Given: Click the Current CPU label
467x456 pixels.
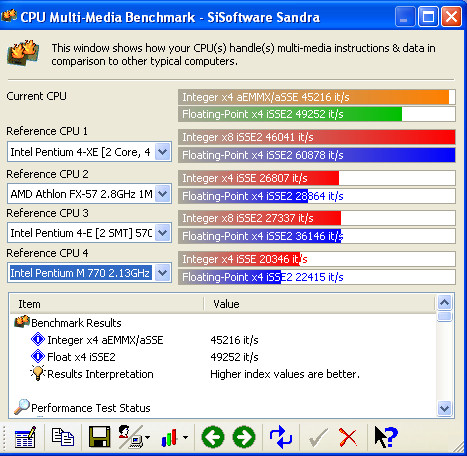Looking at the screenshot, I should [x=36, y=96].
